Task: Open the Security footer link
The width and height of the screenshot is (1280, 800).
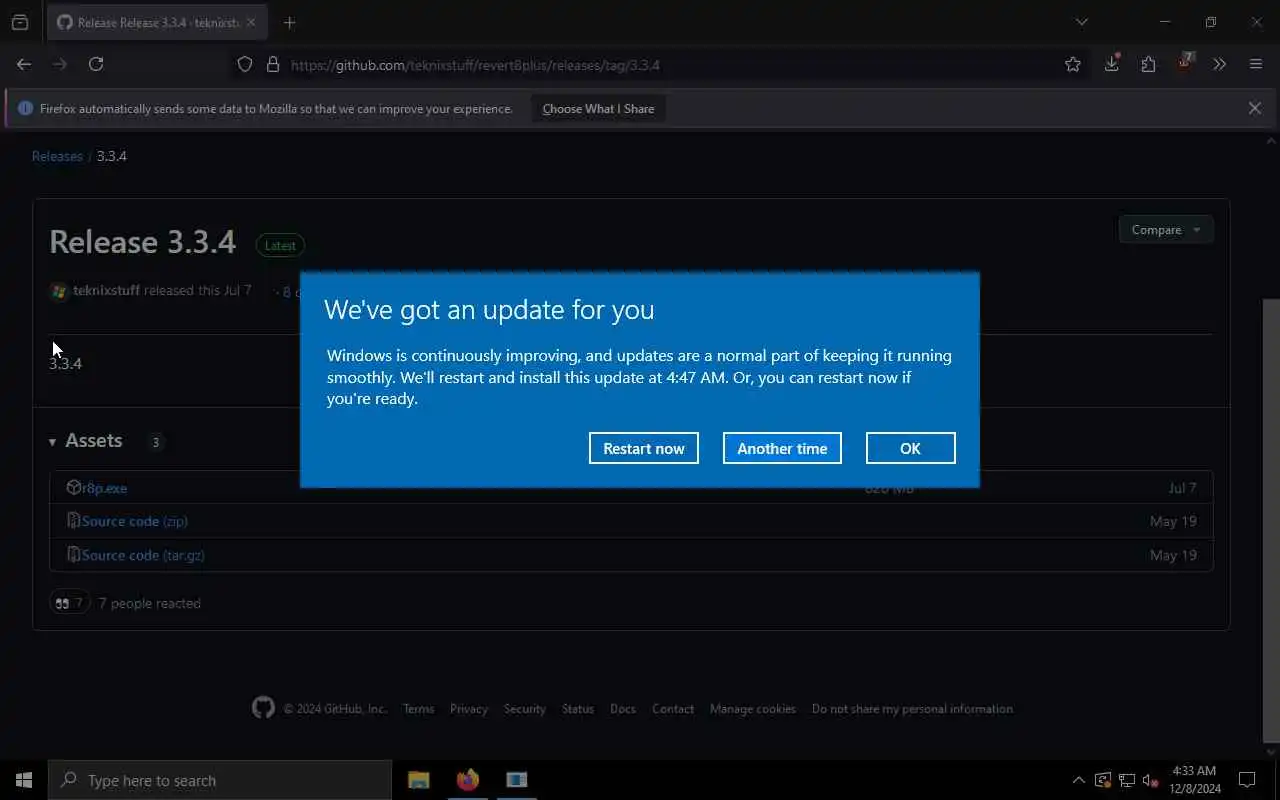Action: pyautogui.click(x=525, y=709)
